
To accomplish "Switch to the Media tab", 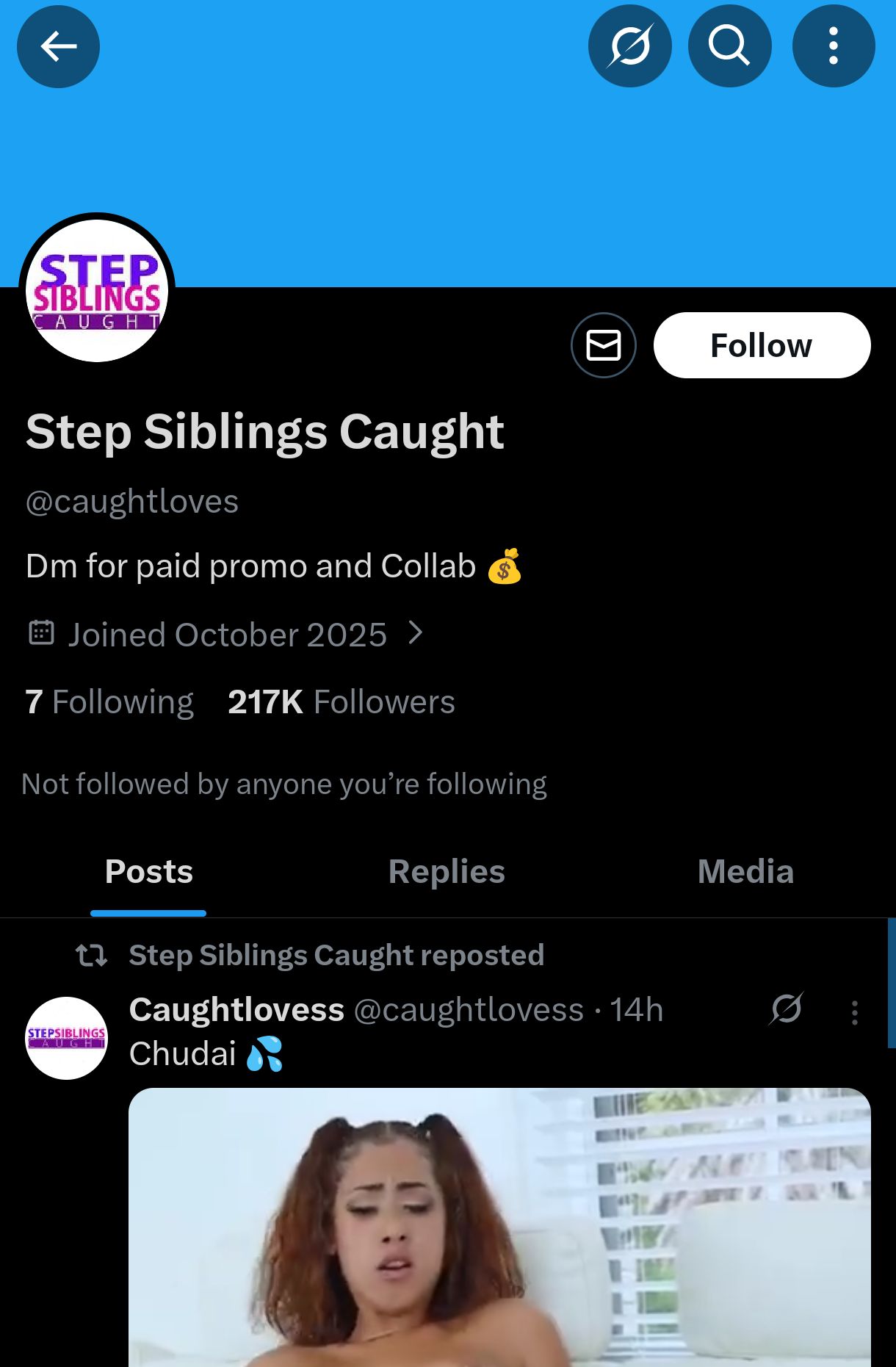I will [745, 872].
